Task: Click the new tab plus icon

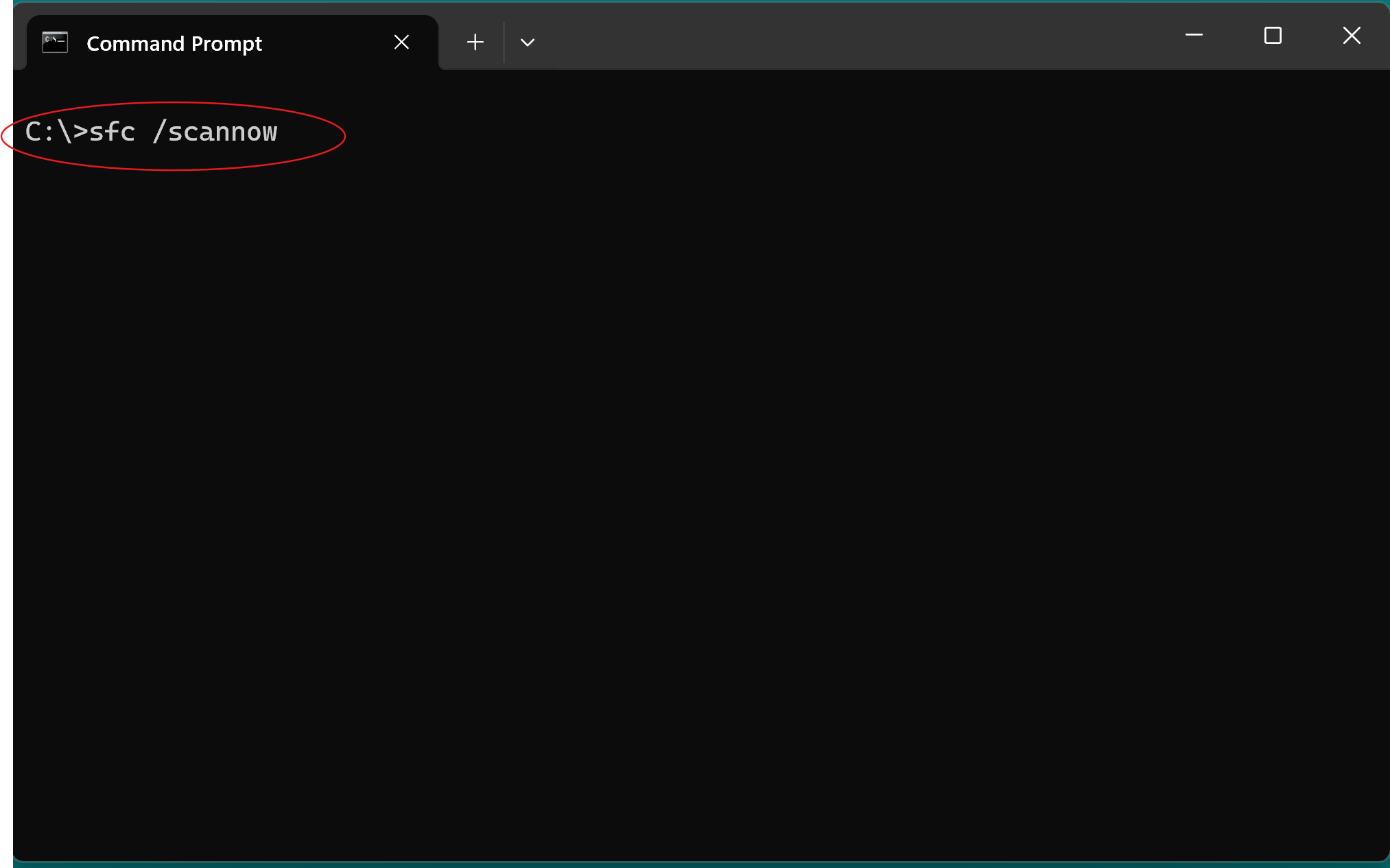Action: pyautogui.click(x=475, y=42)
